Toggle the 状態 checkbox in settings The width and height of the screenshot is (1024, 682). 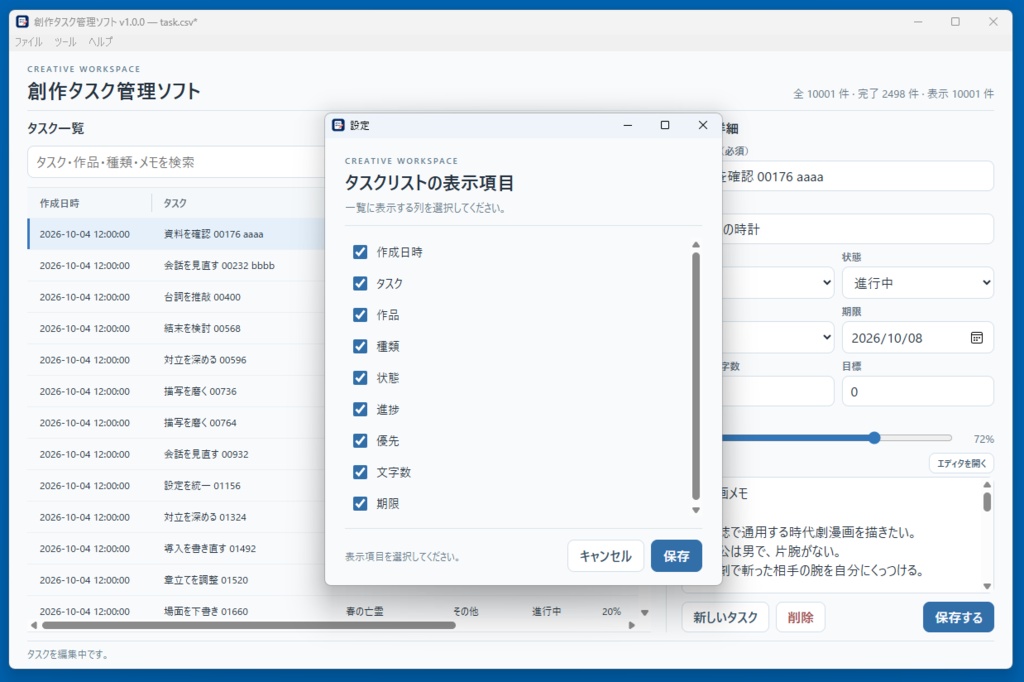[x=360, y=378]
